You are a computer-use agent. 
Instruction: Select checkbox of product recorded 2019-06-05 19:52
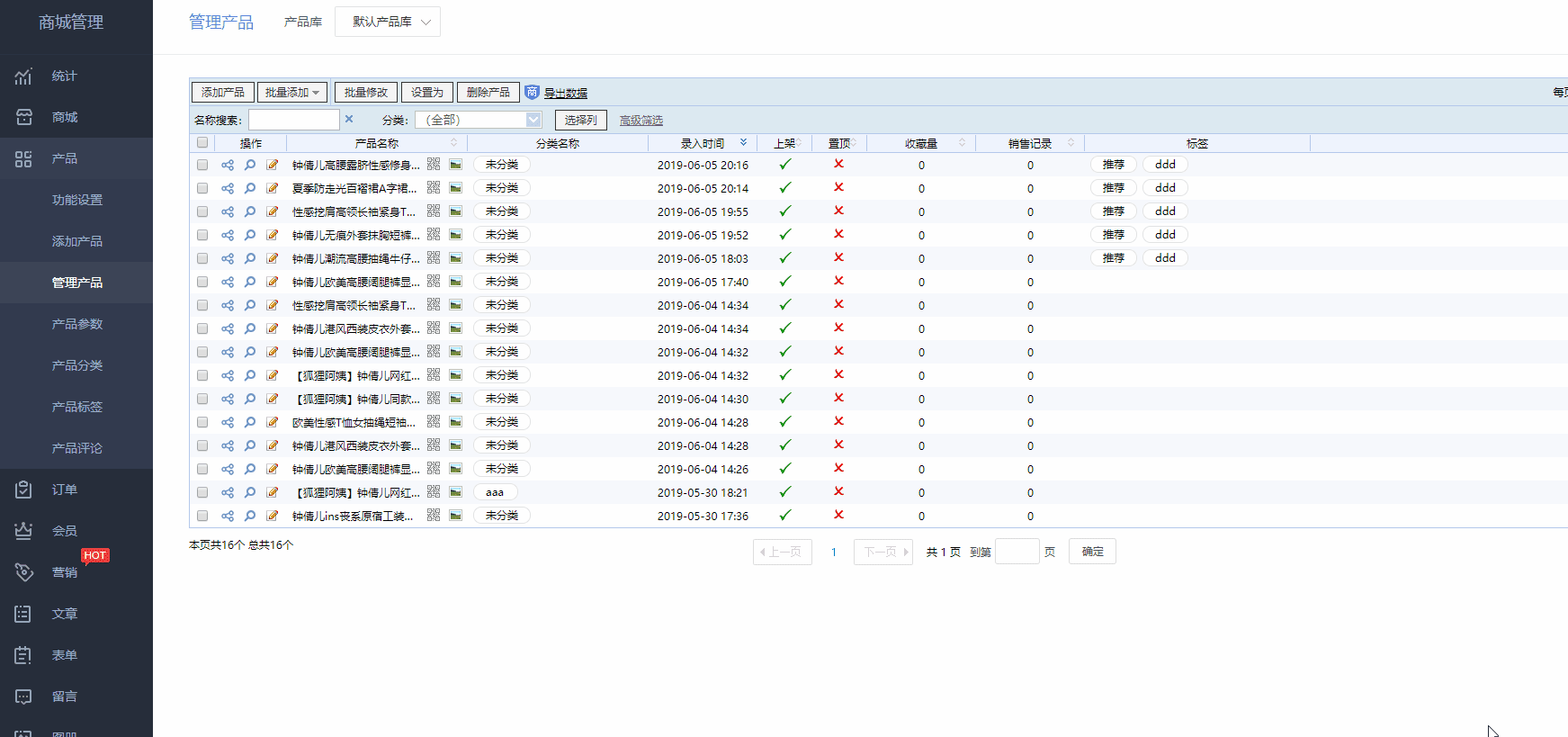[202, 236]
